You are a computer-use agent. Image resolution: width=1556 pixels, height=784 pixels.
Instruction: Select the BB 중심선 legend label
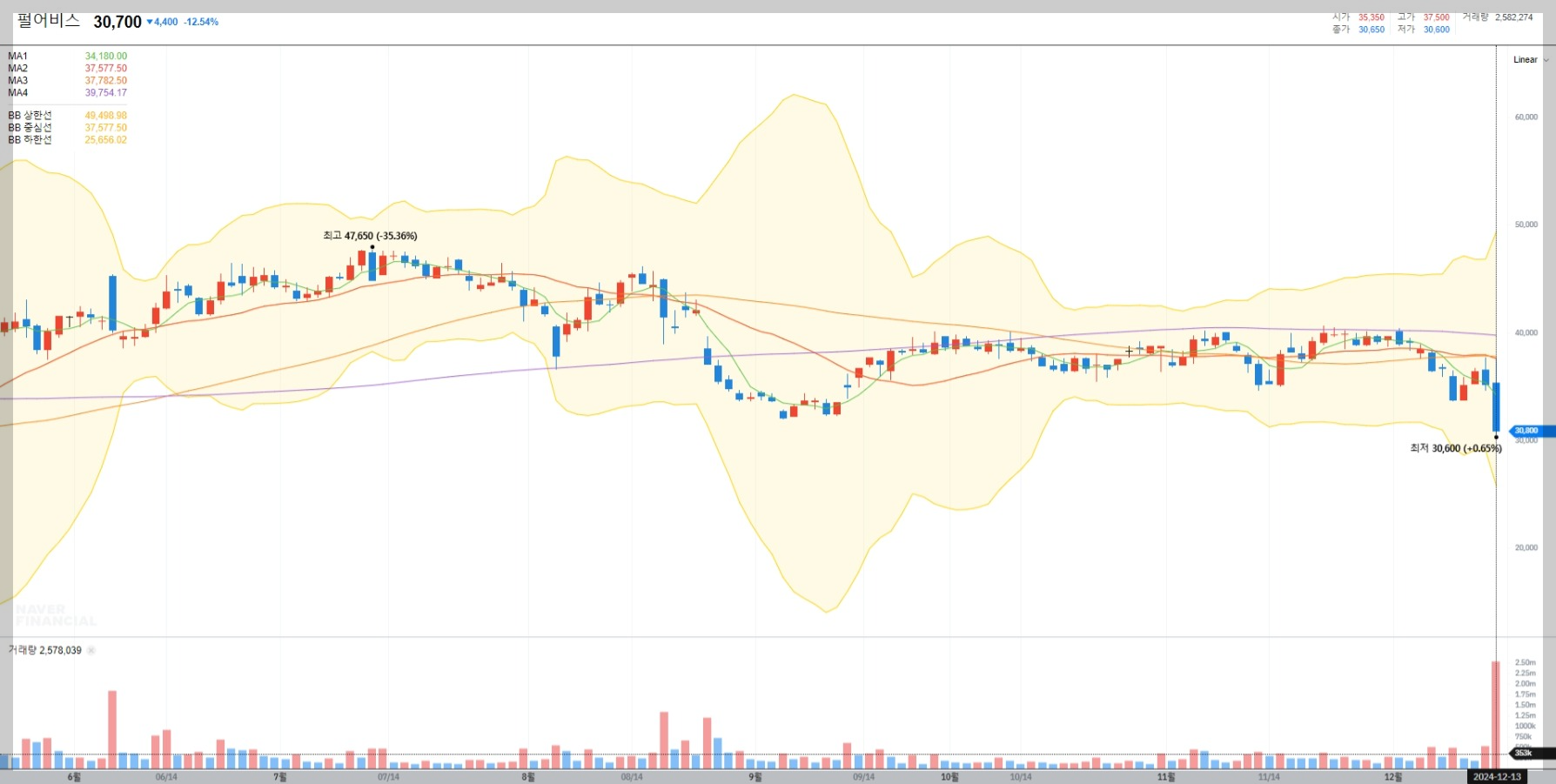coord(30,127)
